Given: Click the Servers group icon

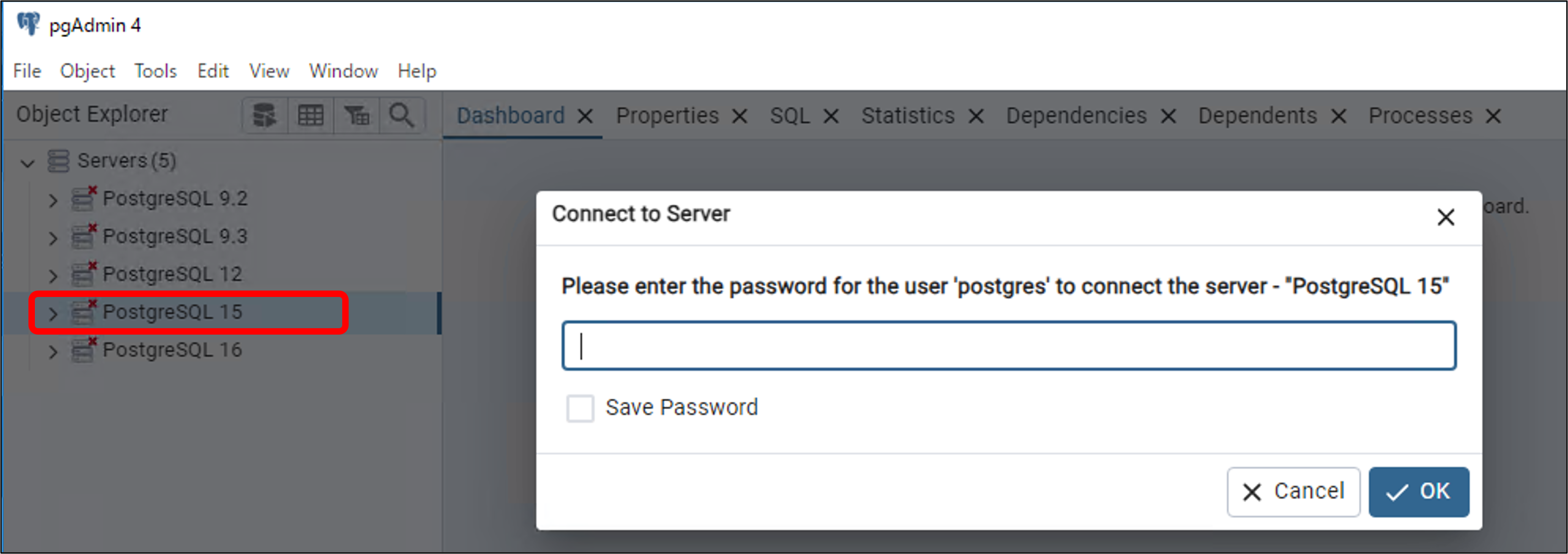Looking at the screenshot, I should 58,161.
